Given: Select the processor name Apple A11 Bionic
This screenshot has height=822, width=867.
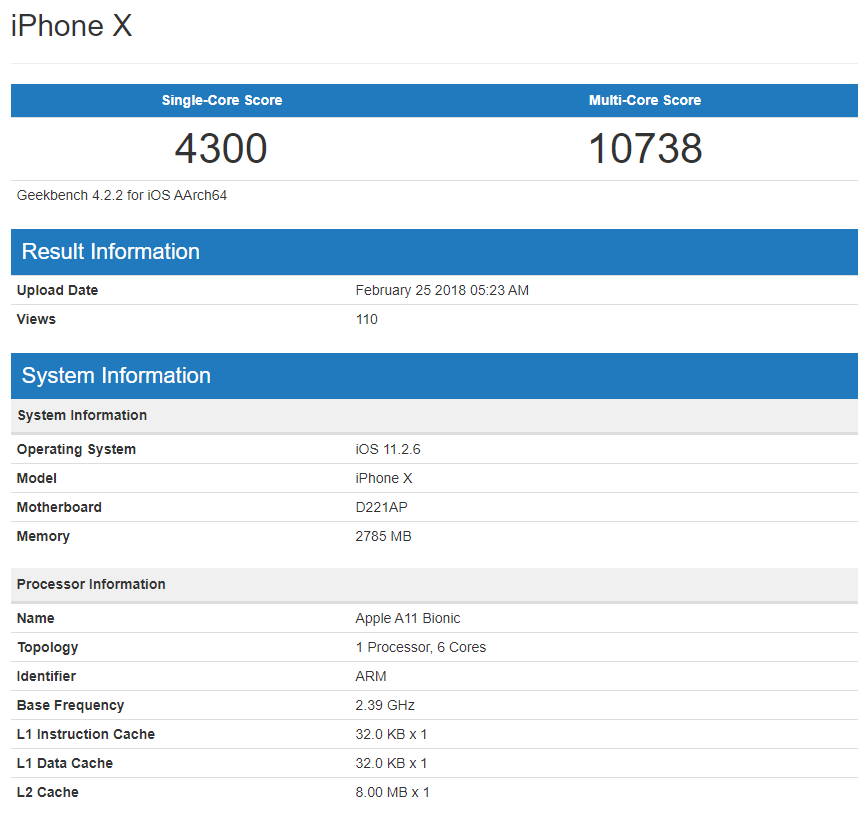Looking at the screenshot, I should click(x=408, y=618).
